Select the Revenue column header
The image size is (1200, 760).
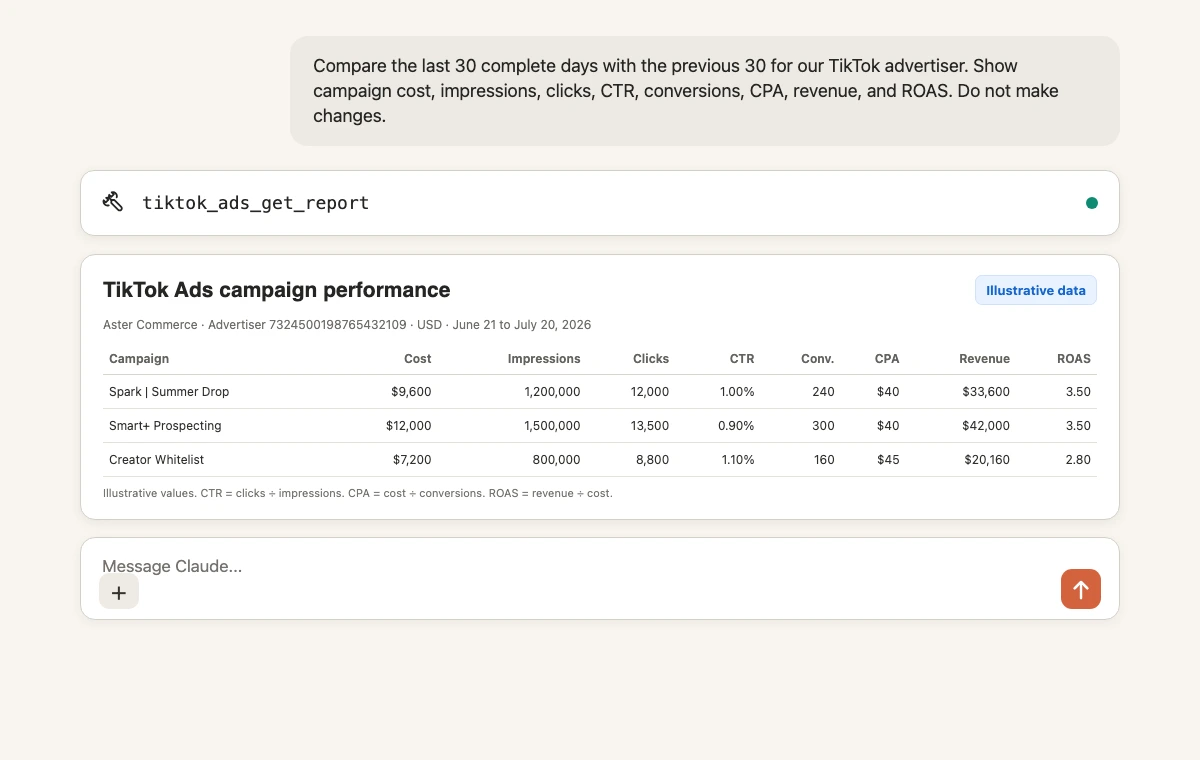tap(984, 358)
